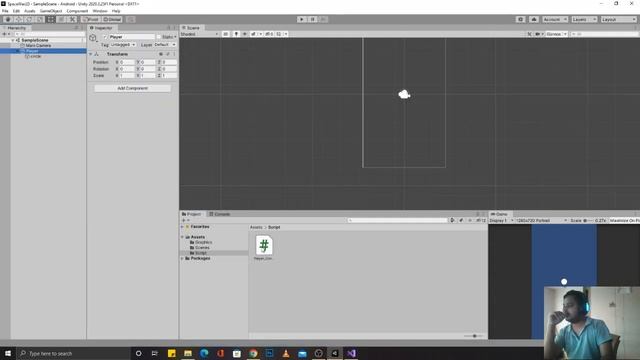Adjust the Game view Scale slider
Screen dimensions: 640x360
click(x=588, y=220)
